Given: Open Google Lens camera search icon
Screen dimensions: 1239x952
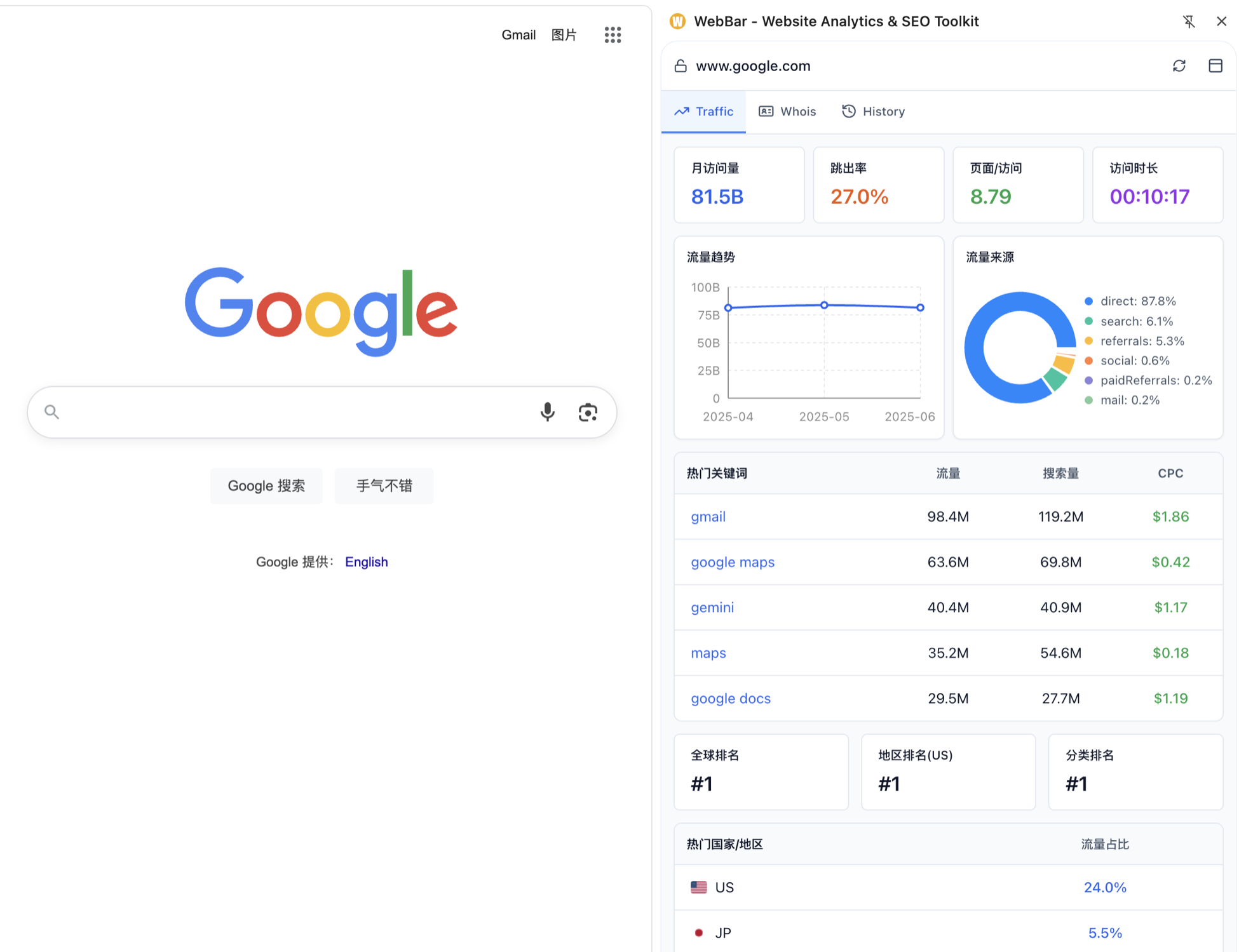Looking at the screenshot, I should (588, 412).
